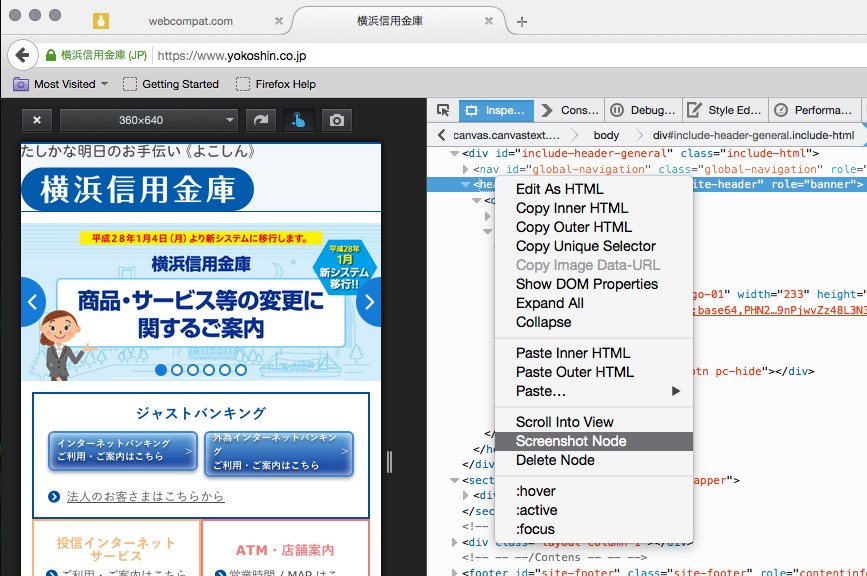Choose Collapse in context menu
Image resolution: width=867 pixels, height=576 pixels.
(594, 322)
